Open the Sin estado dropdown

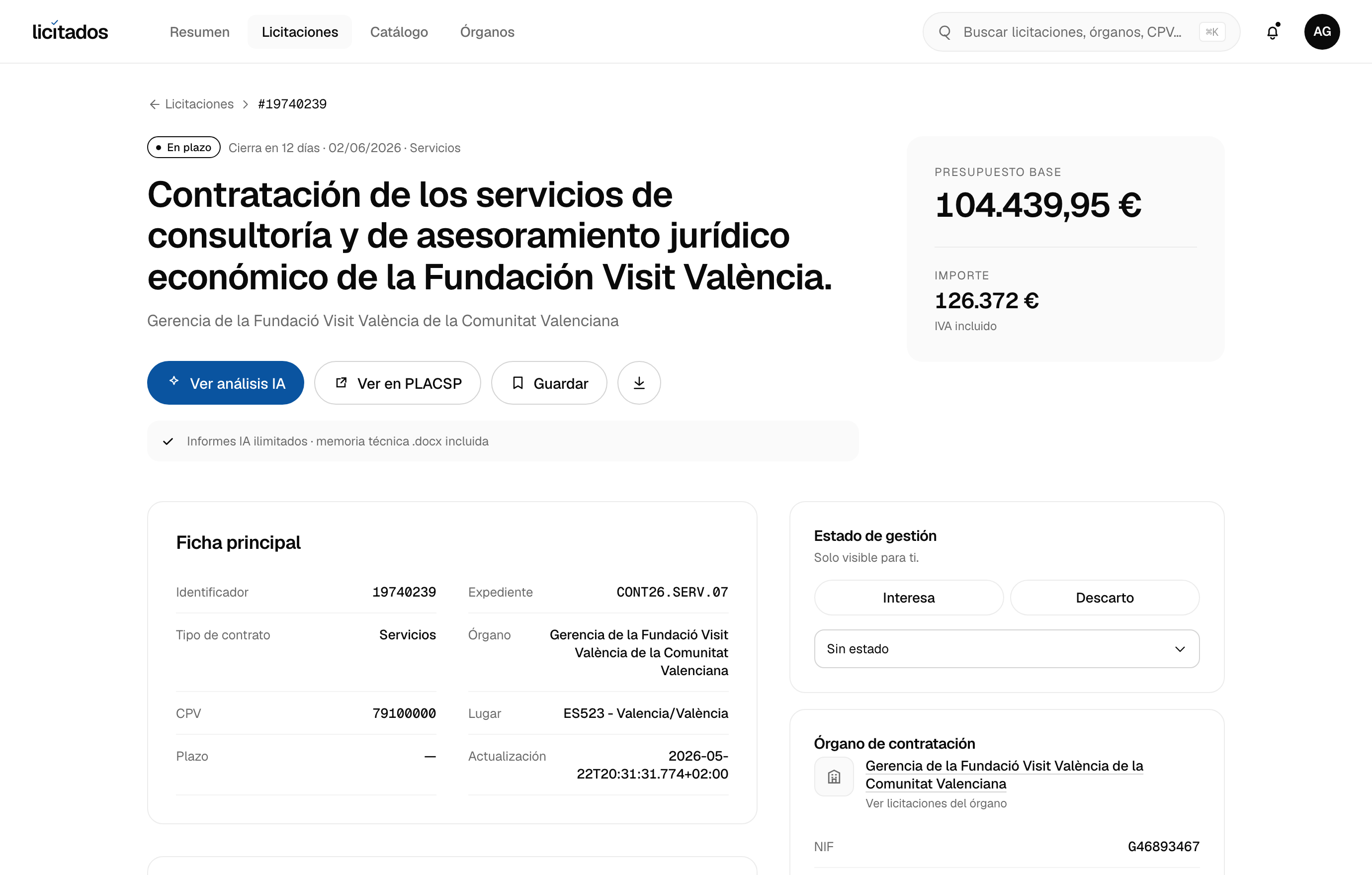pyautogui.click(x=1006, y=648)
